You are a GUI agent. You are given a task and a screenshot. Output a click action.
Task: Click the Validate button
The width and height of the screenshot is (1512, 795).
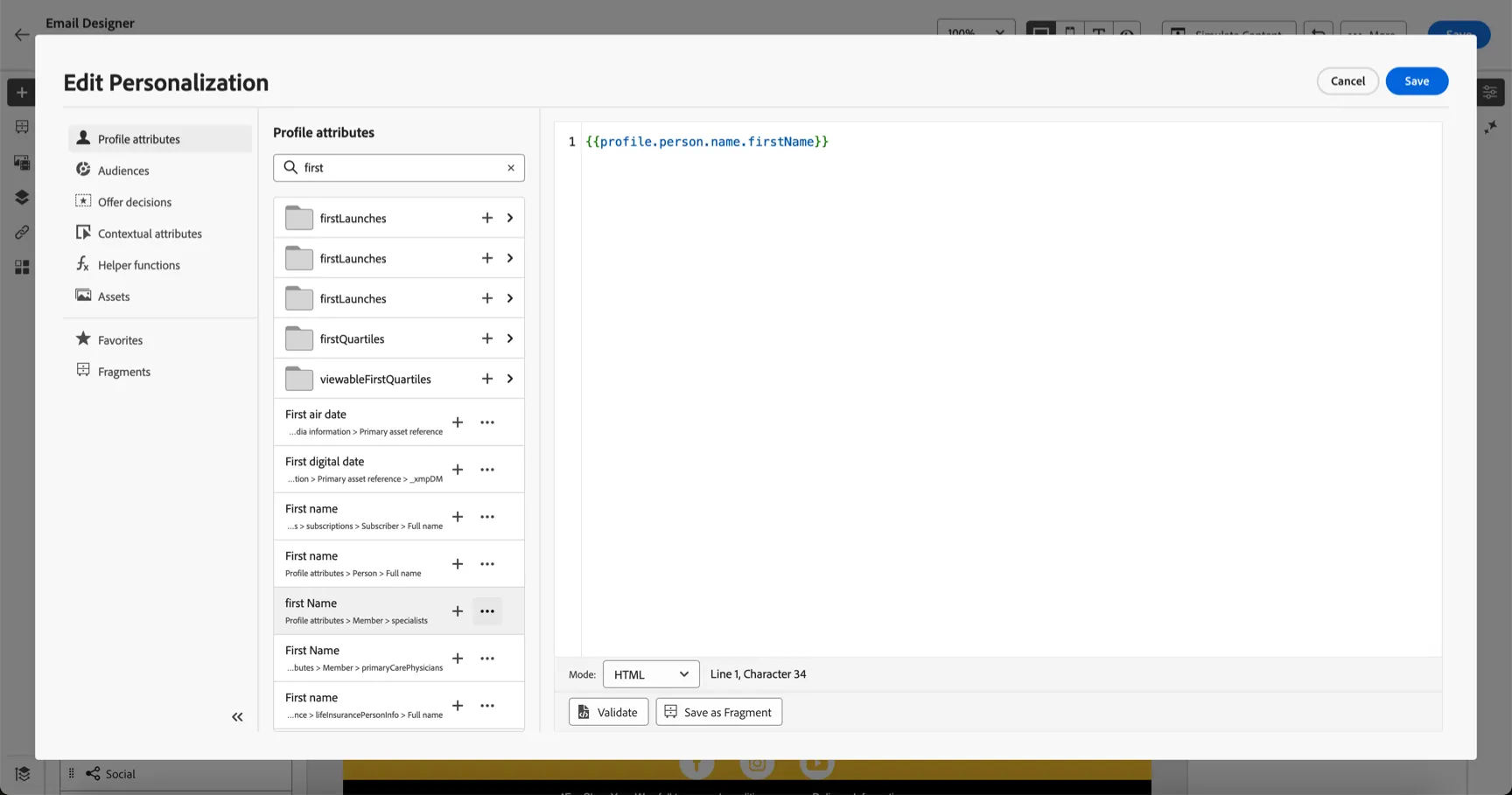(608, 712)
